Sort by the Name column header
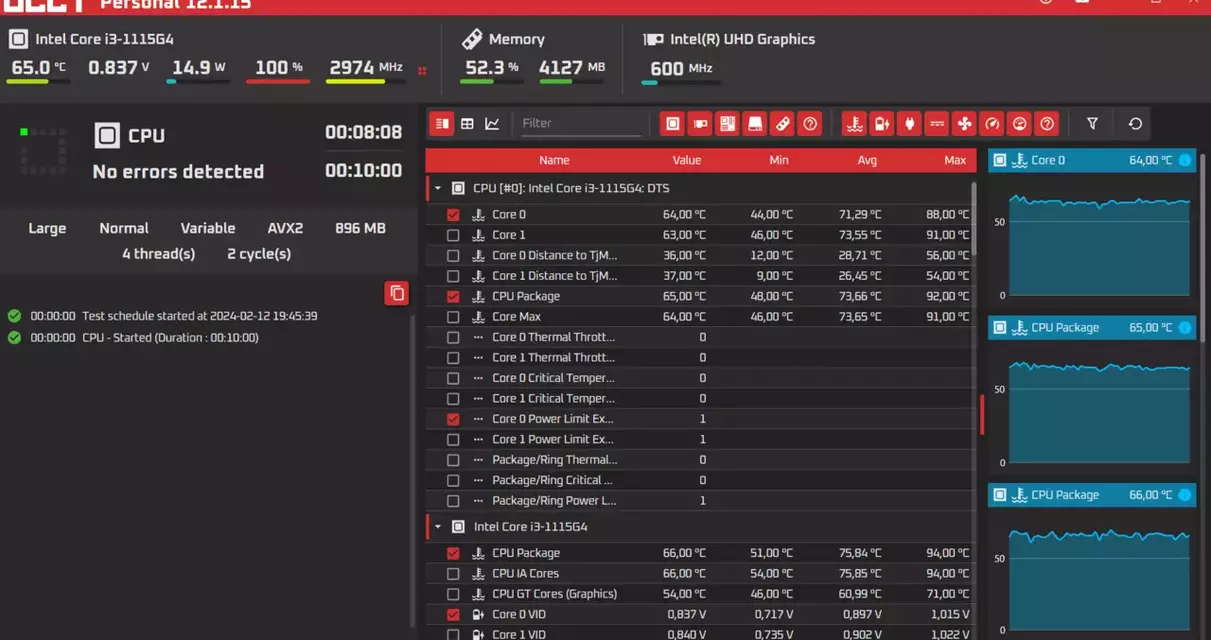 [x=554, y=160]
